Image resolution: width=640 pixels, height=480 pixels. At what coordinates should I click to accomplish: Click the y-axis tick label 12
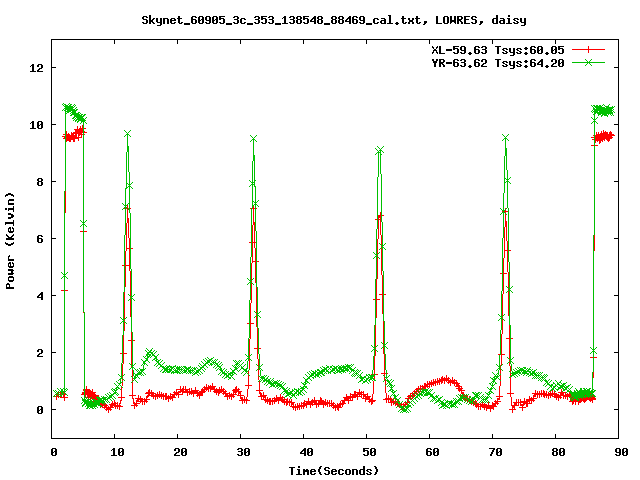[x=36, y=68]
